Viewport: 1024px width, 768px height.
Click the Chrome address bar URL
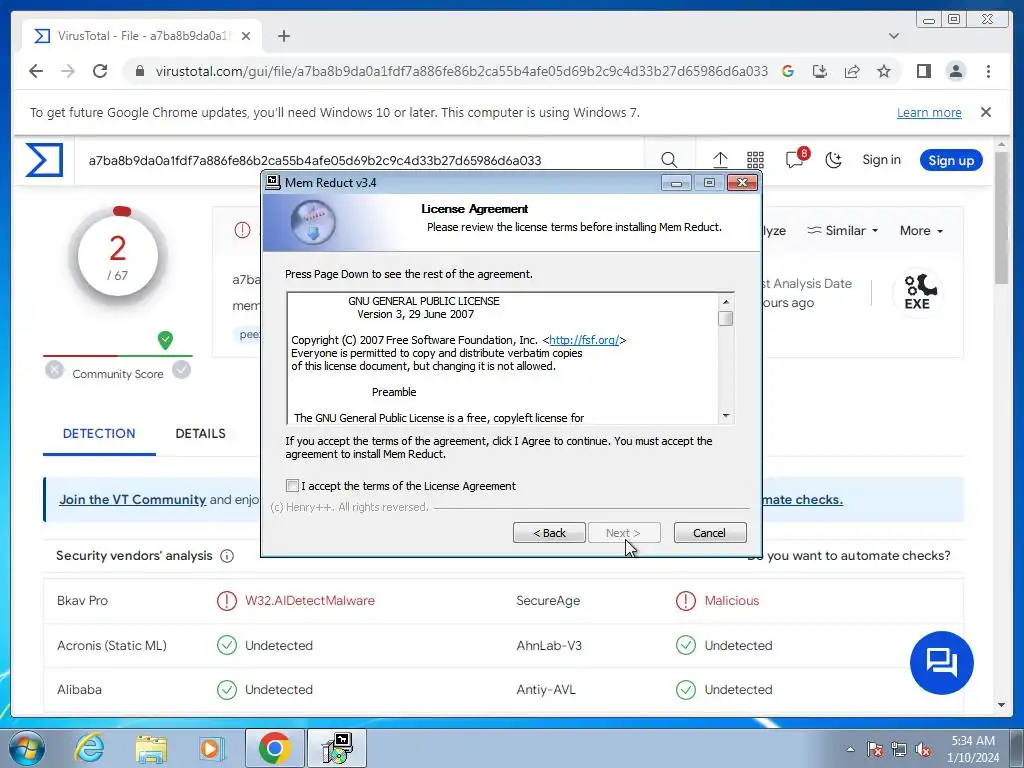coord(461,71)
